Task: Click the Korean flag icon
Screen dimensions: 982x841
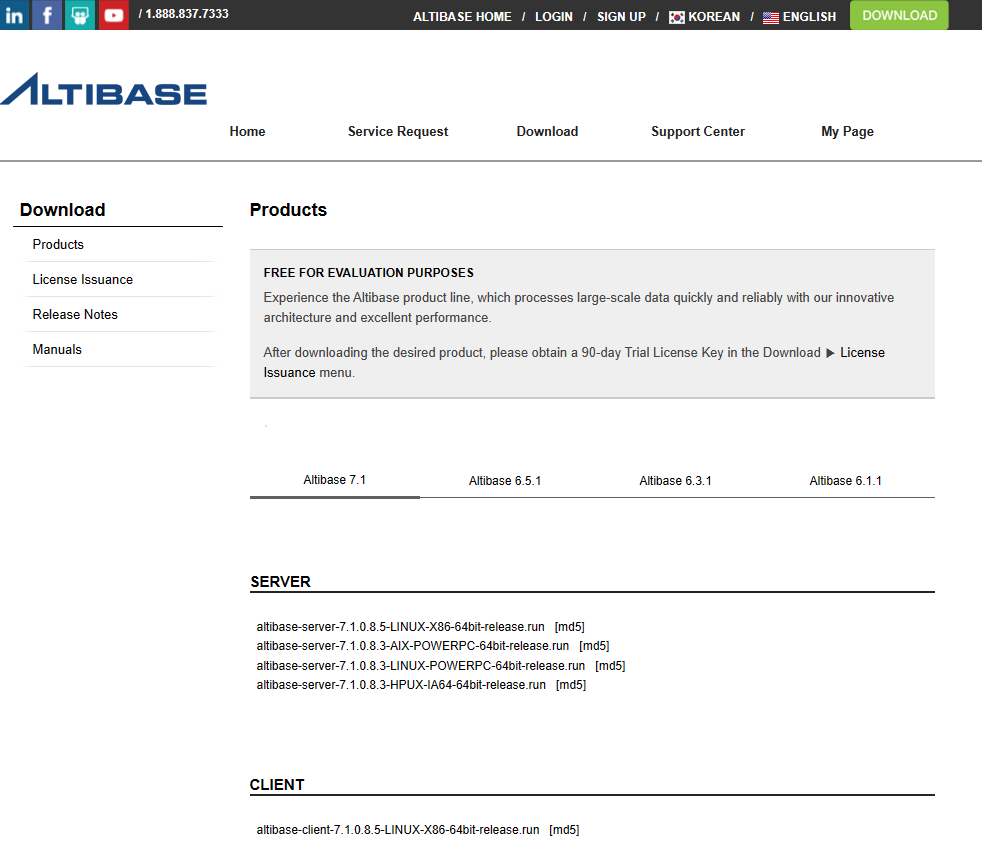Action: click(676, 18)
